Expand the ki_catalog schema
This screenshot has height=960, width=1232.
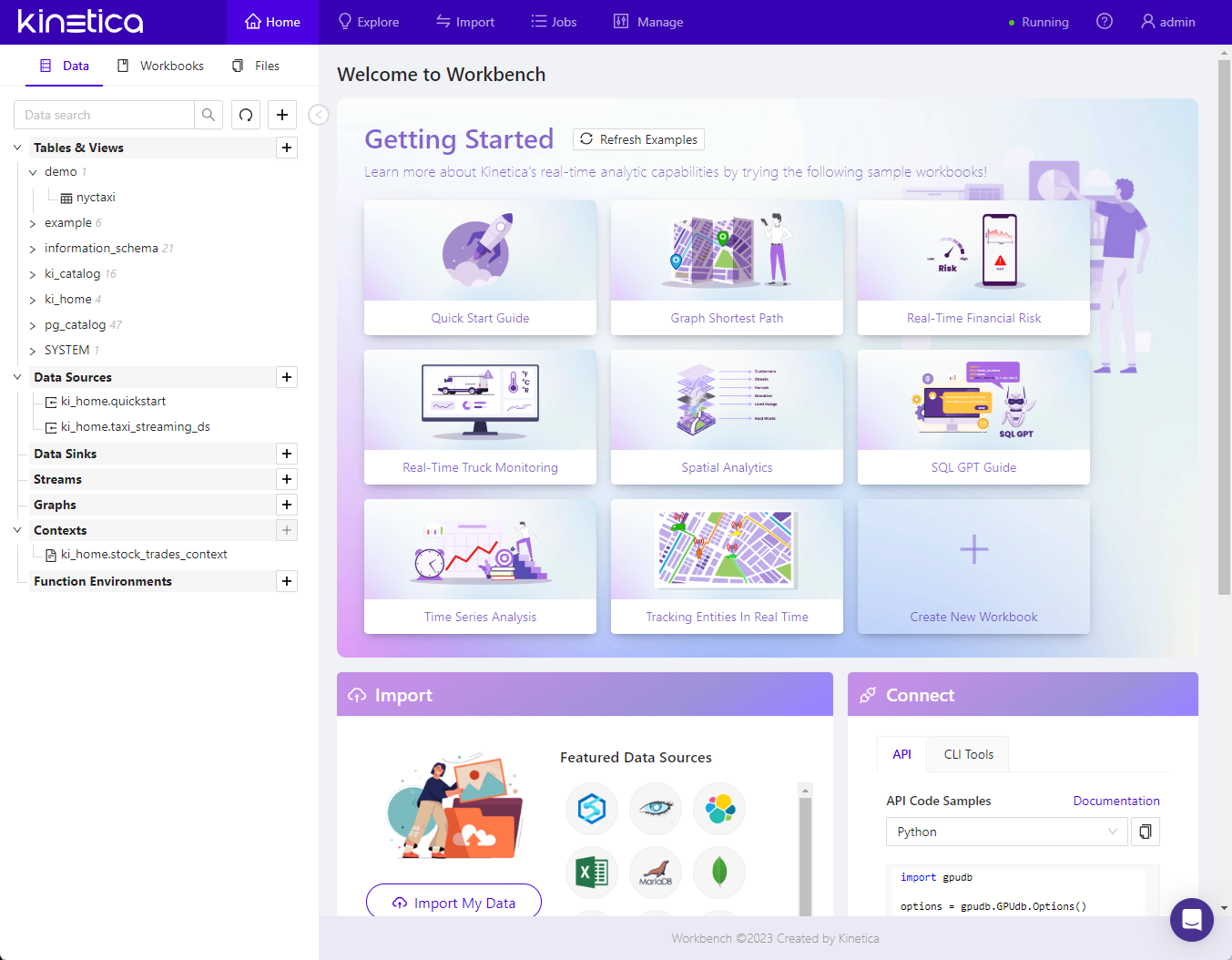tap(33, 274)
